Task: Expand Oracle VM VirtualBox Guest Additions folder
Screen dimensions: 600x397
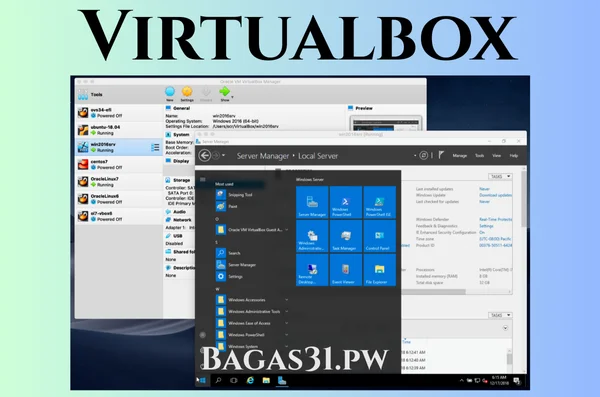Action: pyautogui.click(x=252, y=230)
